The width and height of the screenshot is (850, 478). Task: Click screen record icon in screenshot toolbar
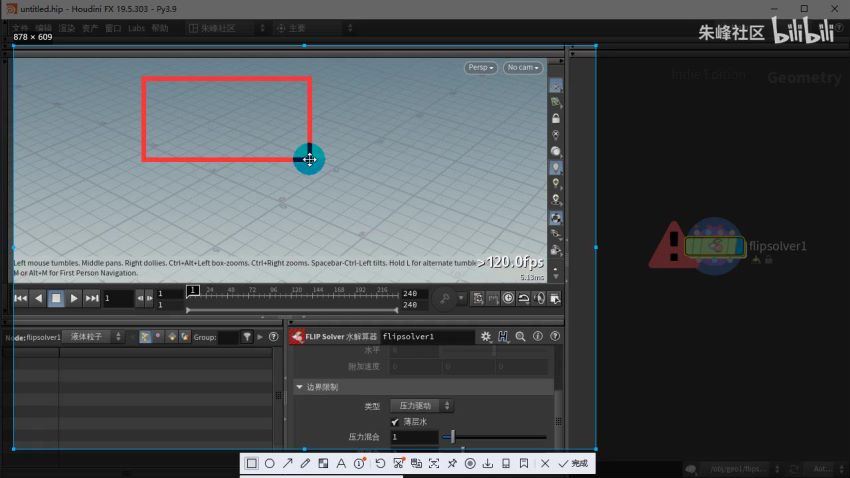pyautogui.click(x=470, y=463)
